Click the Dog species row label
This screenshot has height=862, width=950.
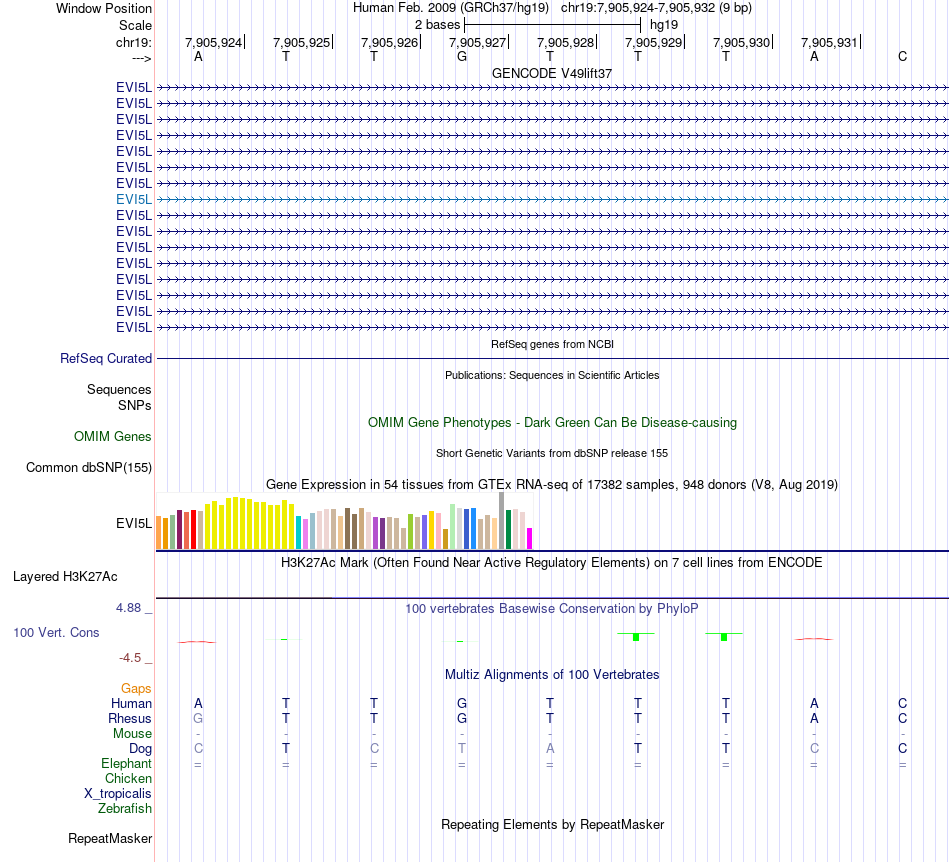click(x=141, y=749)
